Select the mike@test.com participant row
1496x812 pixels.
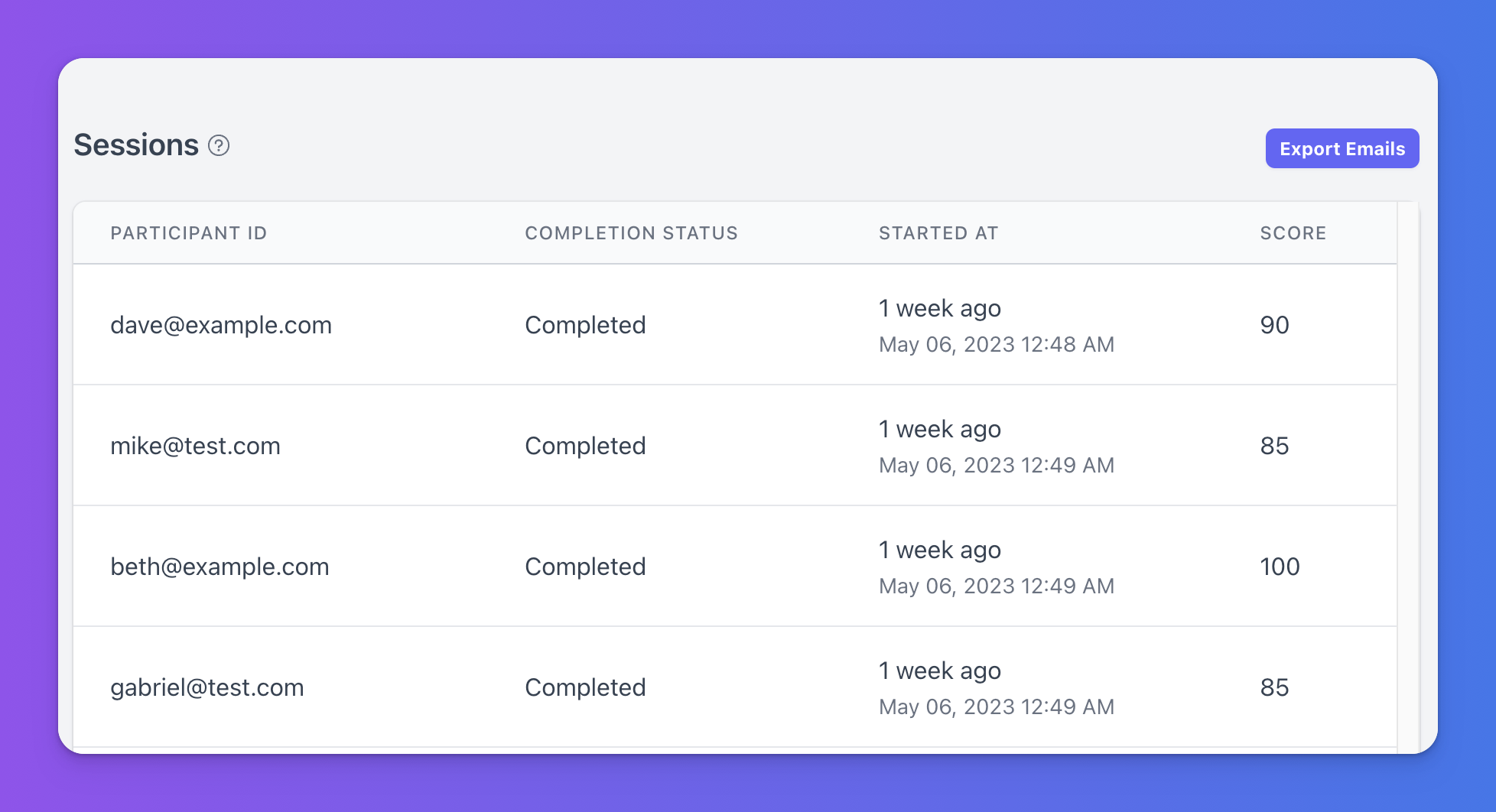[x=735, y=446]
